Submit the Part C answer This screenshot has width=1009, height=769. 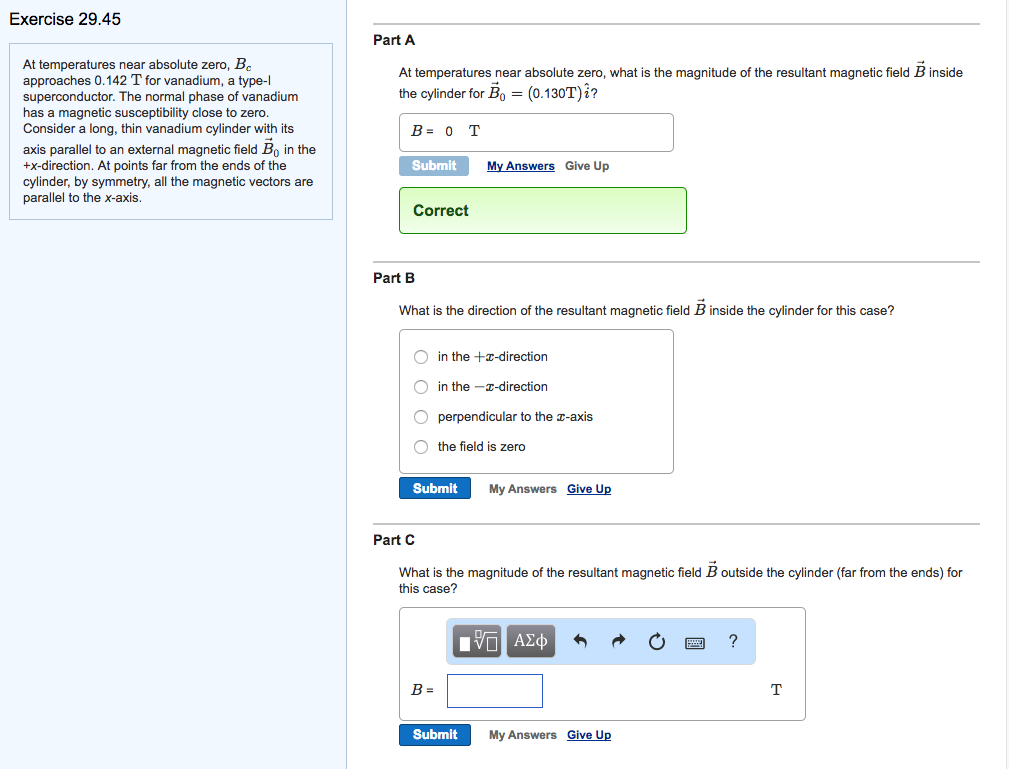tap(434, 734)
